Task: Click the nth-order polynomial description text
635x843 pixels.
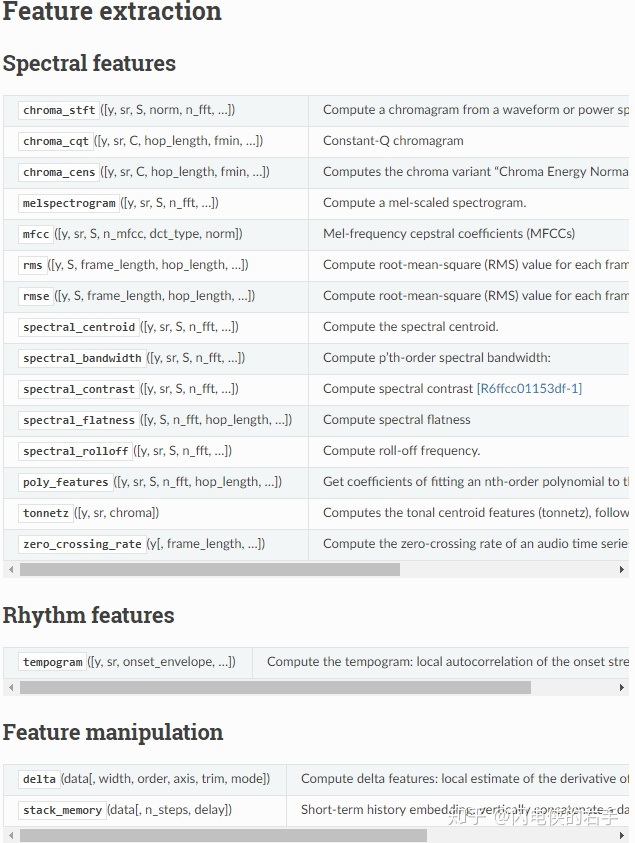Action: click(x=476, y=482)
